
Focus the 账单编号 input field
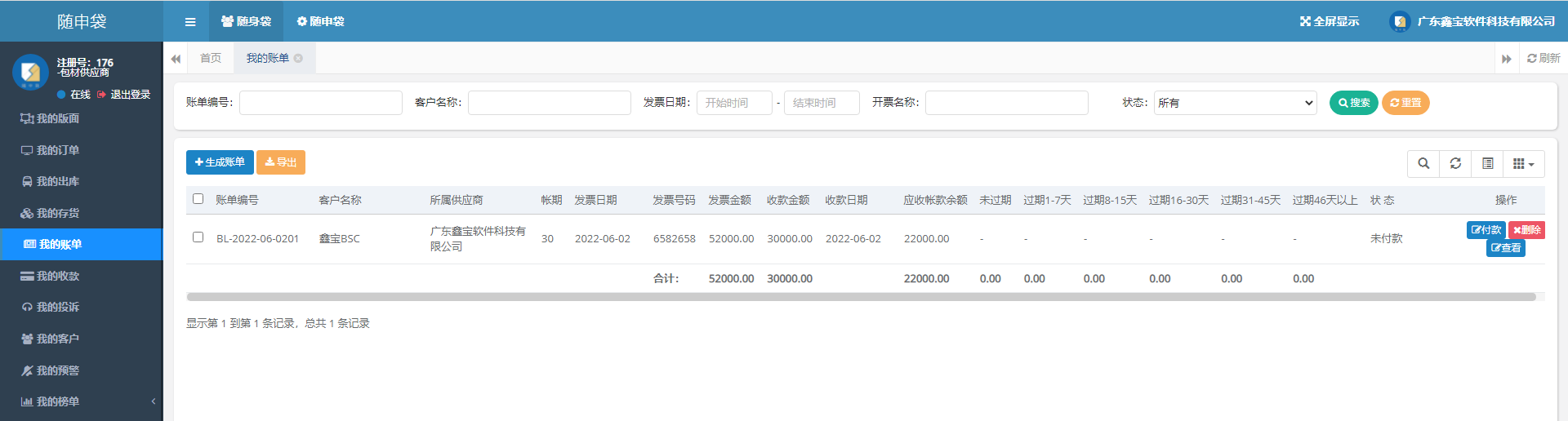coord(321,103)
